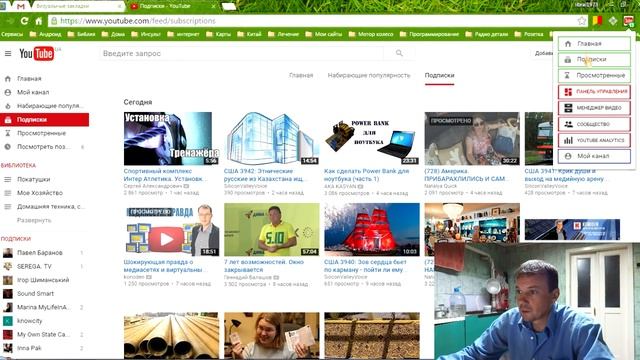Open the Библия bookmarks folder
The width and height of the screenshot is (640, 360).
(81, 34)
